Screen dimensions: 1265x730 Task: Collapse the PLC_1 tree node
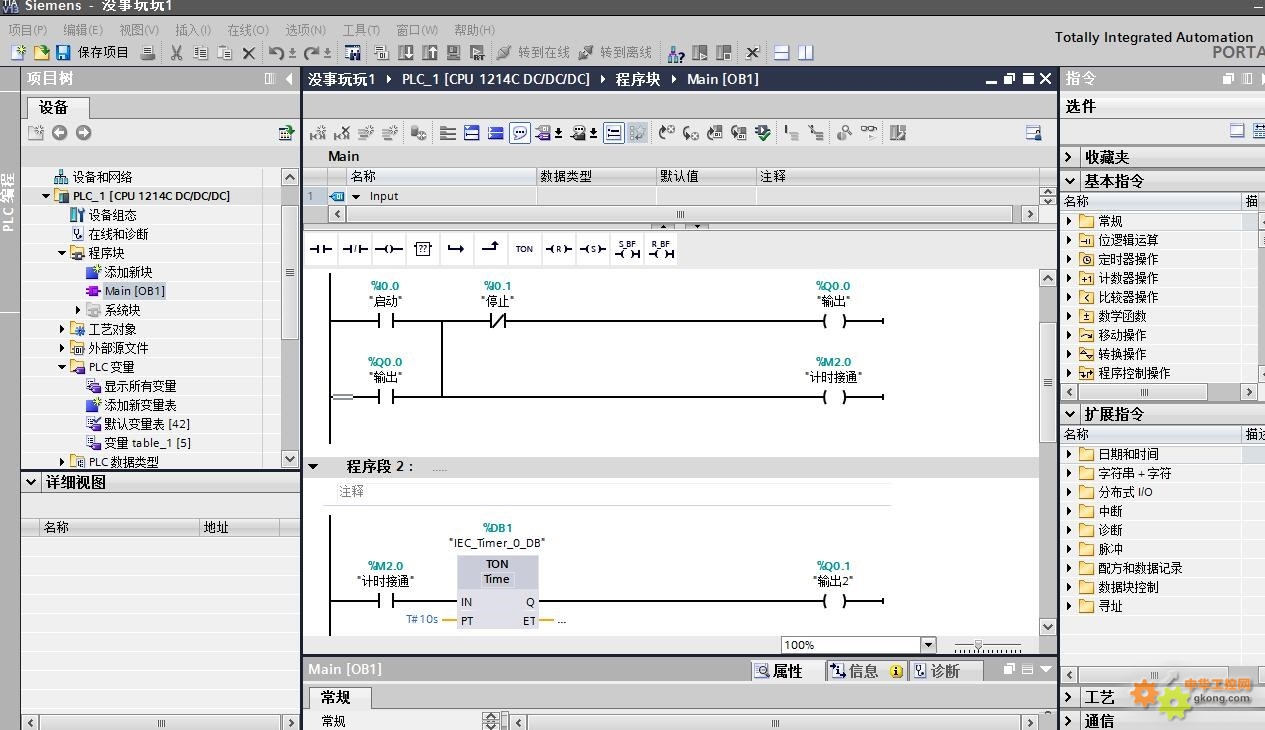pyautogui.click(x=46, y=196)
